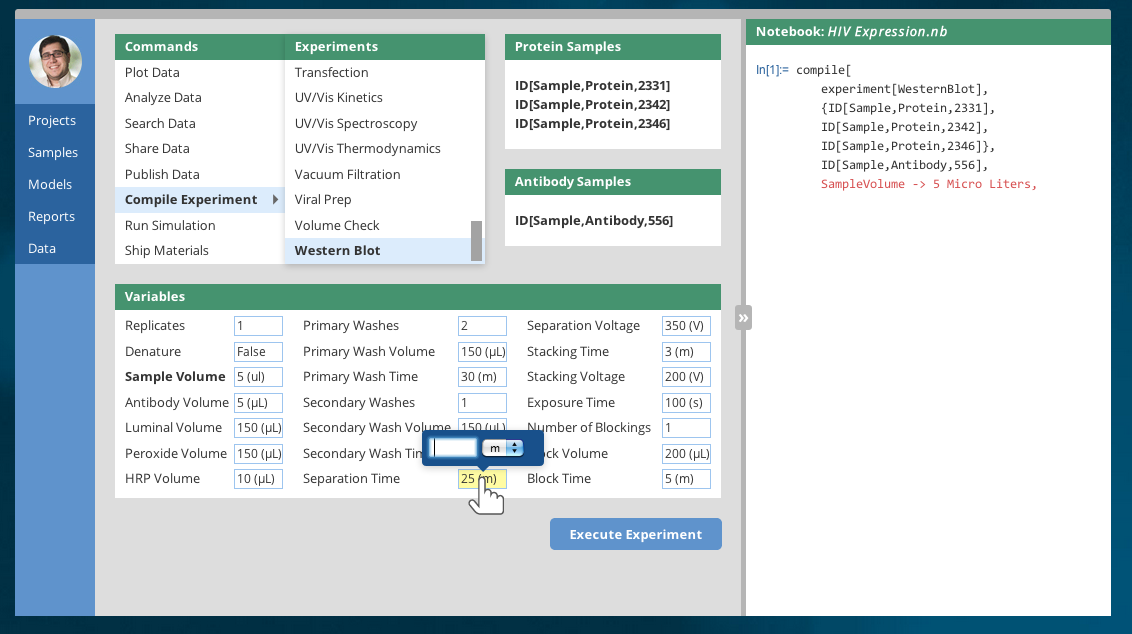Edit the Separation Voltage value field

(x=685, y=326)
